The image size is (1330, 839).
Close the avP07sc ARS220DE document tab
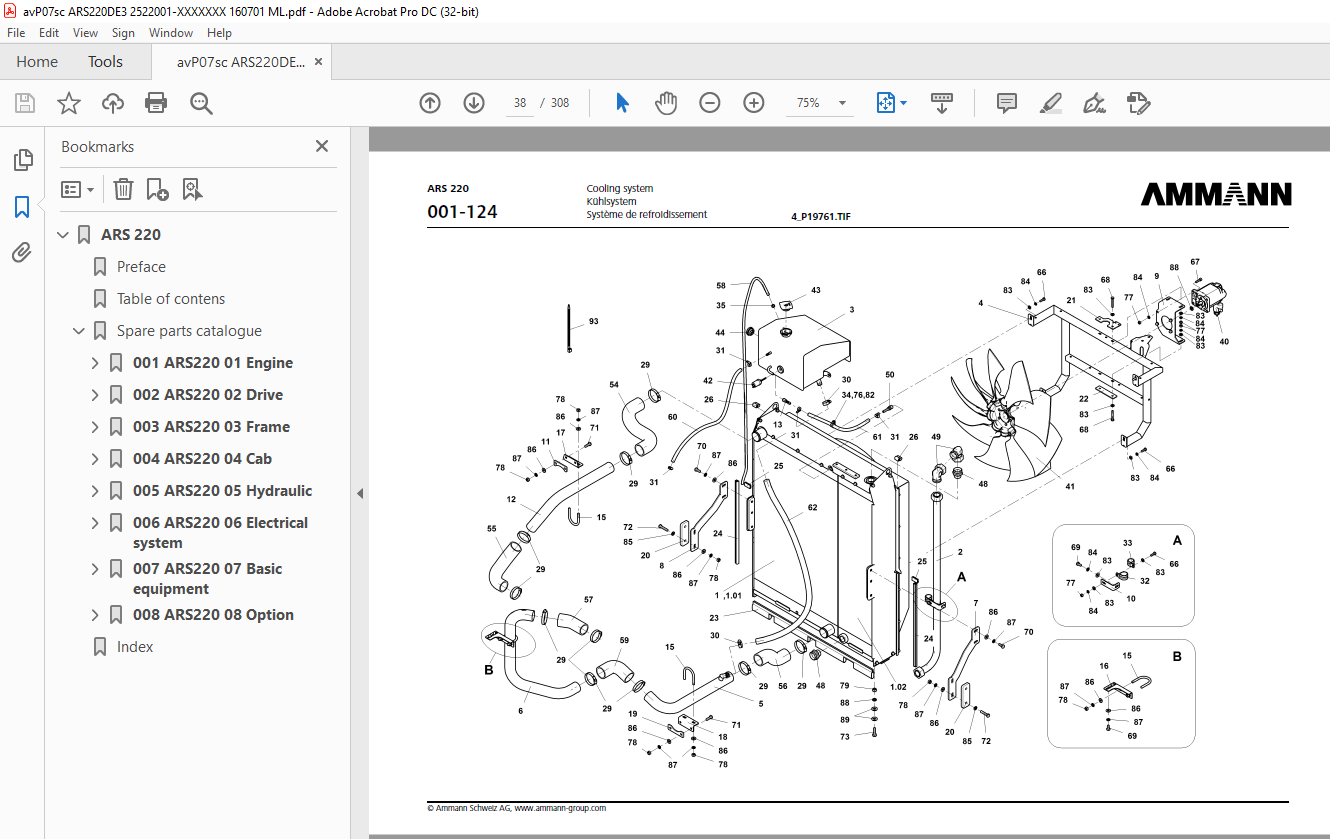319,62
